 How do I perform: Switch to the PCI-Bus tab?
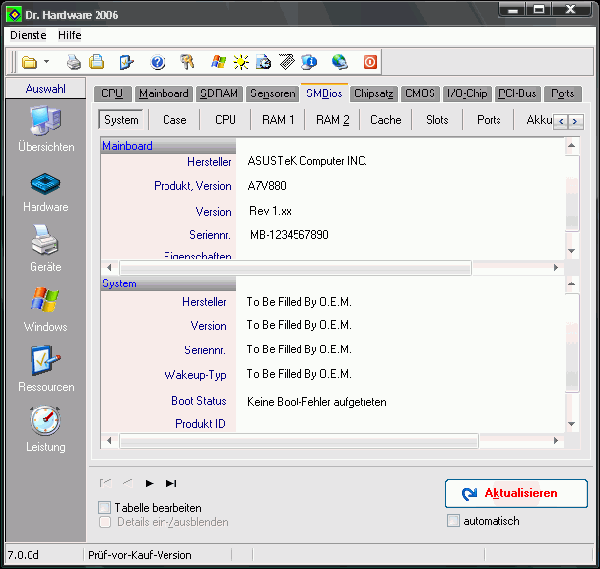click(x=517, y=94)
